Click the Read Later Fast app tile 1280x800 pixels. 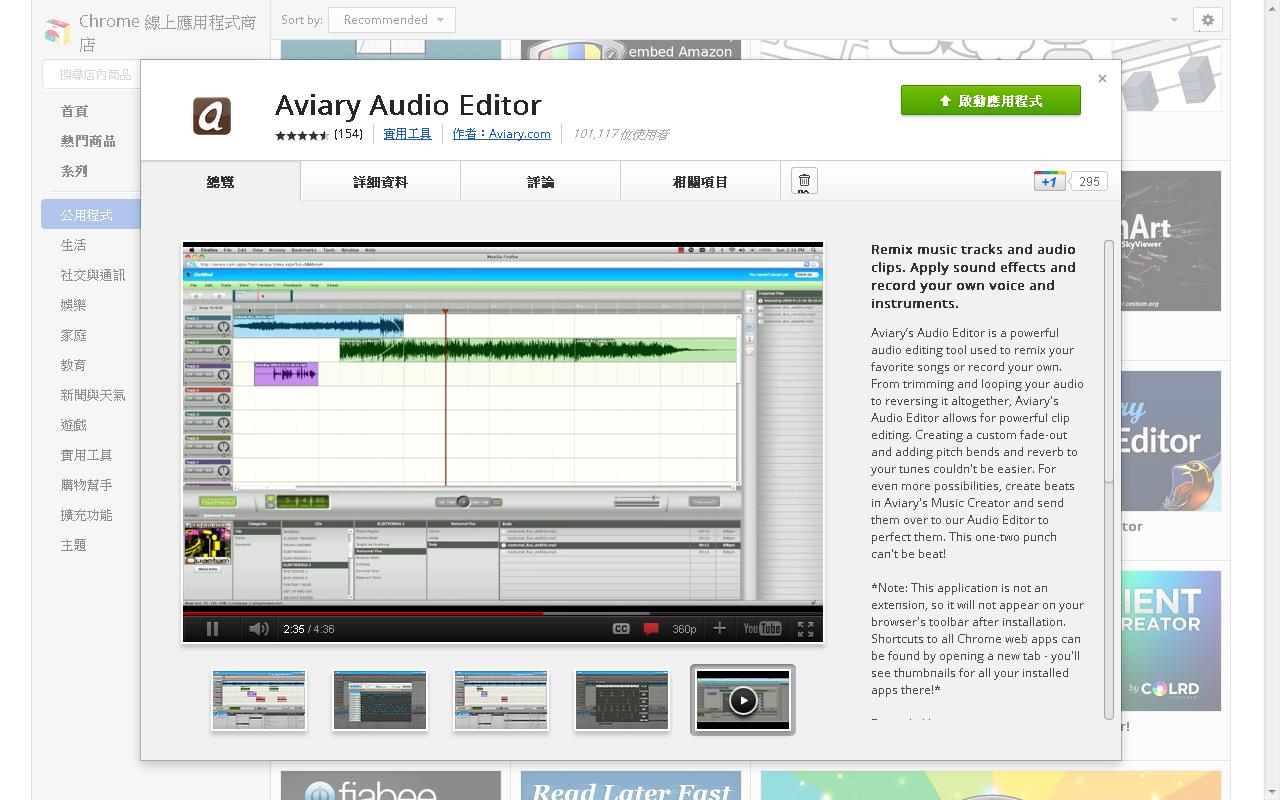click(631, 785)
